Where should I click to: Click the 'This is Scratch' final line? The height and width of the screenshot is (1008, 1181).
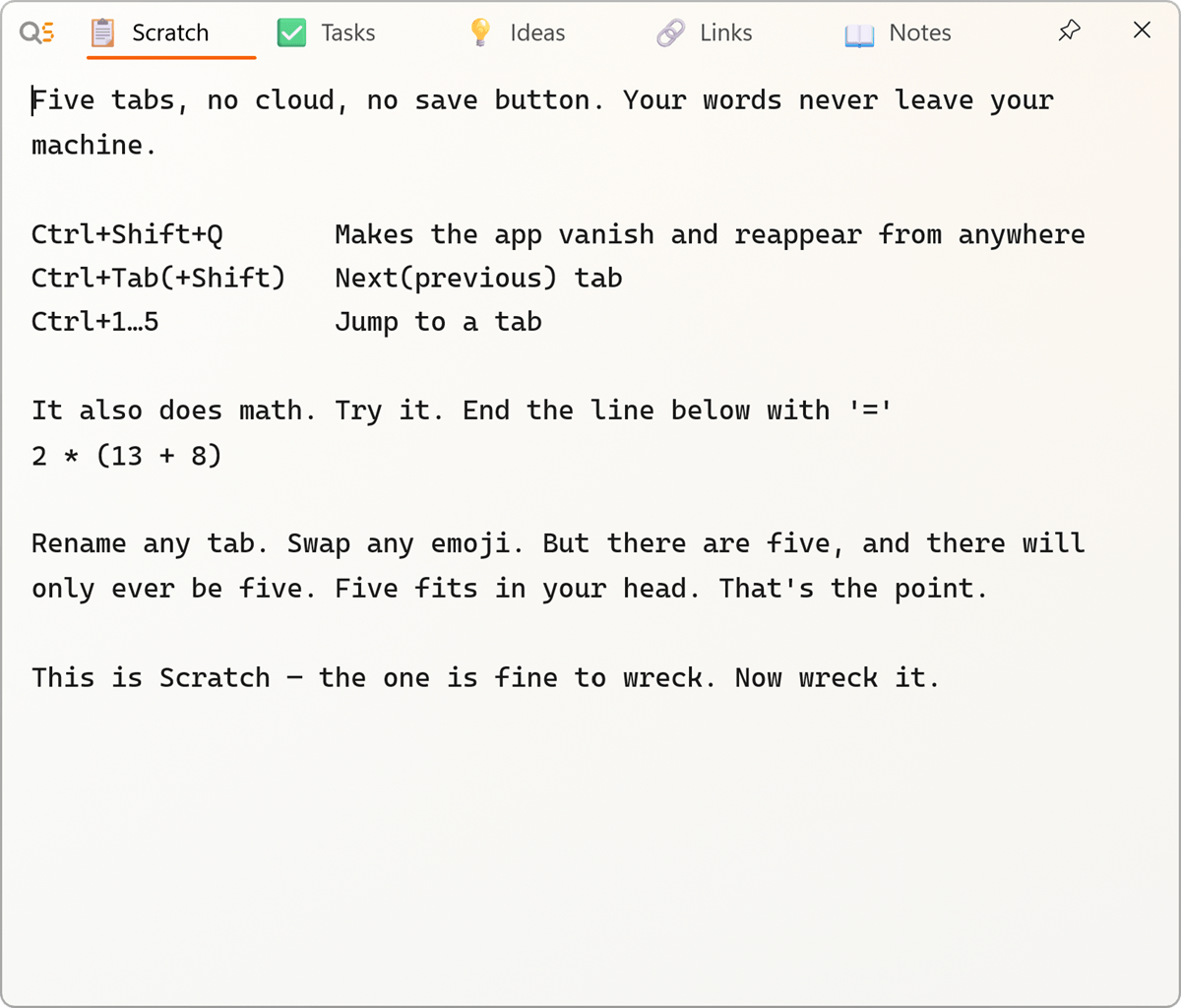coord(486,677)
